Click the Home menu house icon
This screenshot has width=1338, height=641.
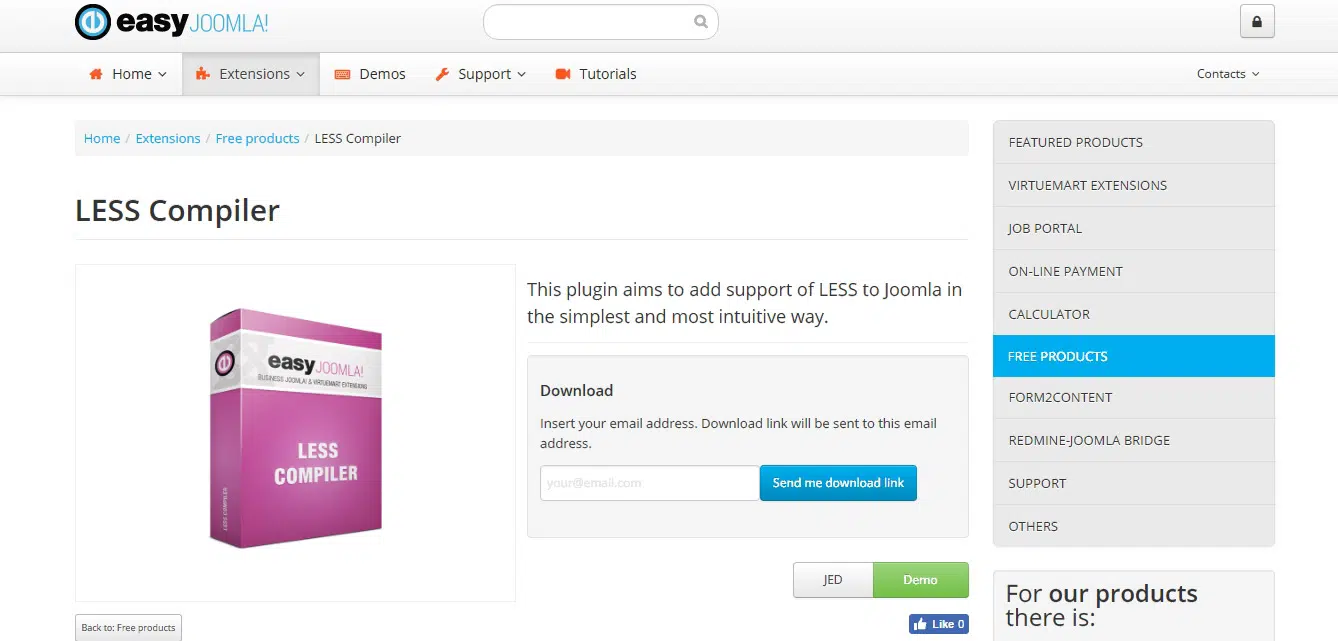96,74
